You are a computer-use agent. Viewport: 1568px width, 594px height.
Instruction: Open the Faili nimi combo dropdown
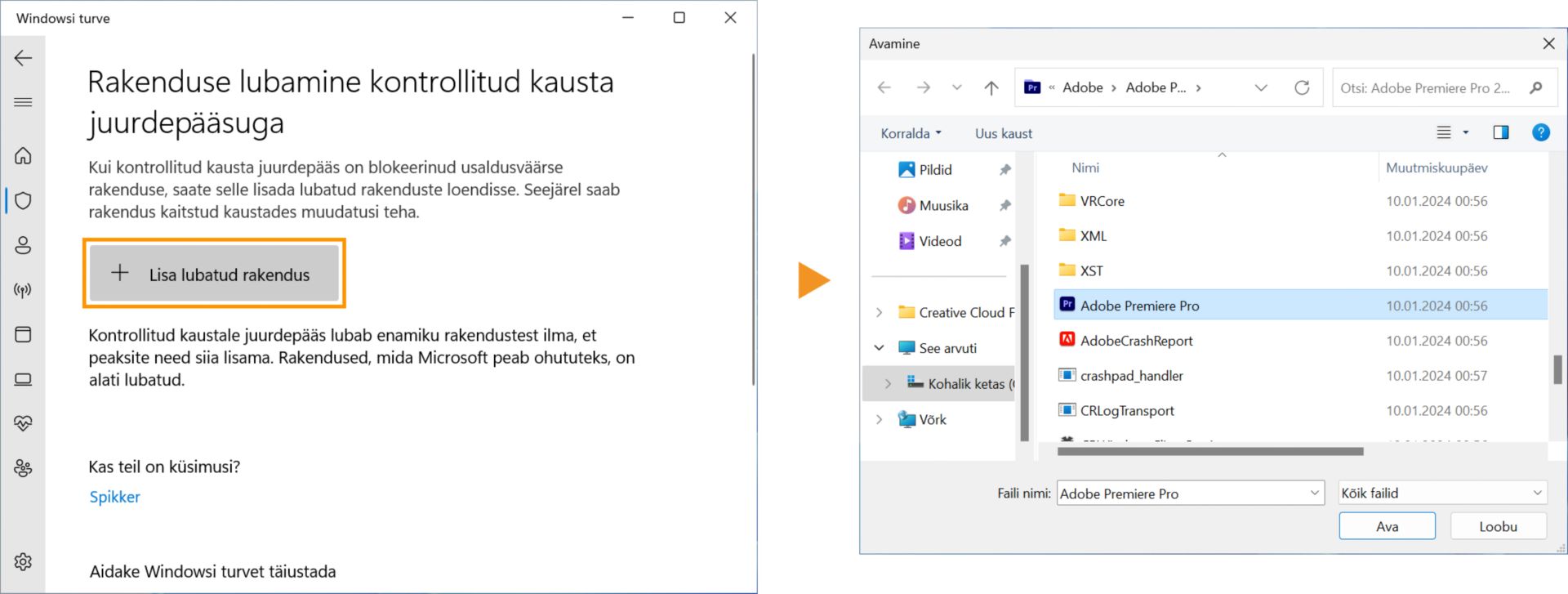[1315, 493]
